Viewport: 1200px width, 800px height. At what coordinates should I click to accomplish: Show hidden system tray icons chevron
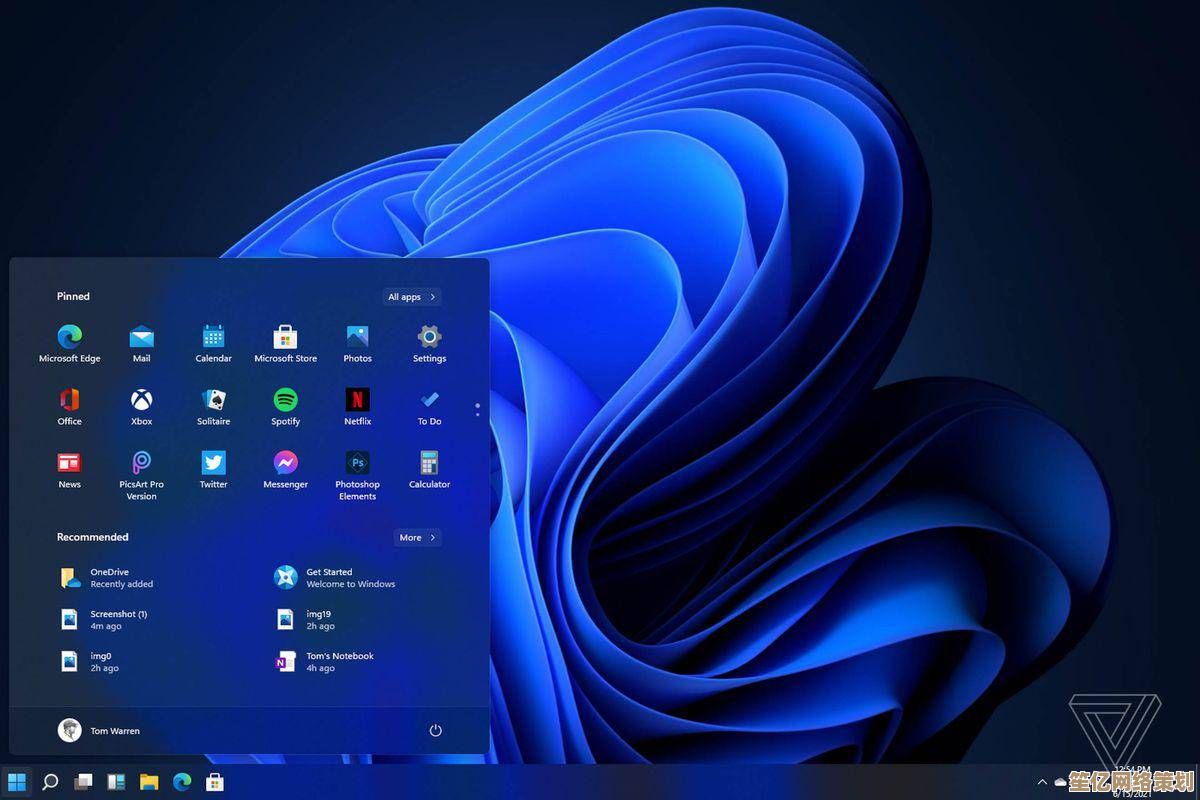click(1042, 782)
